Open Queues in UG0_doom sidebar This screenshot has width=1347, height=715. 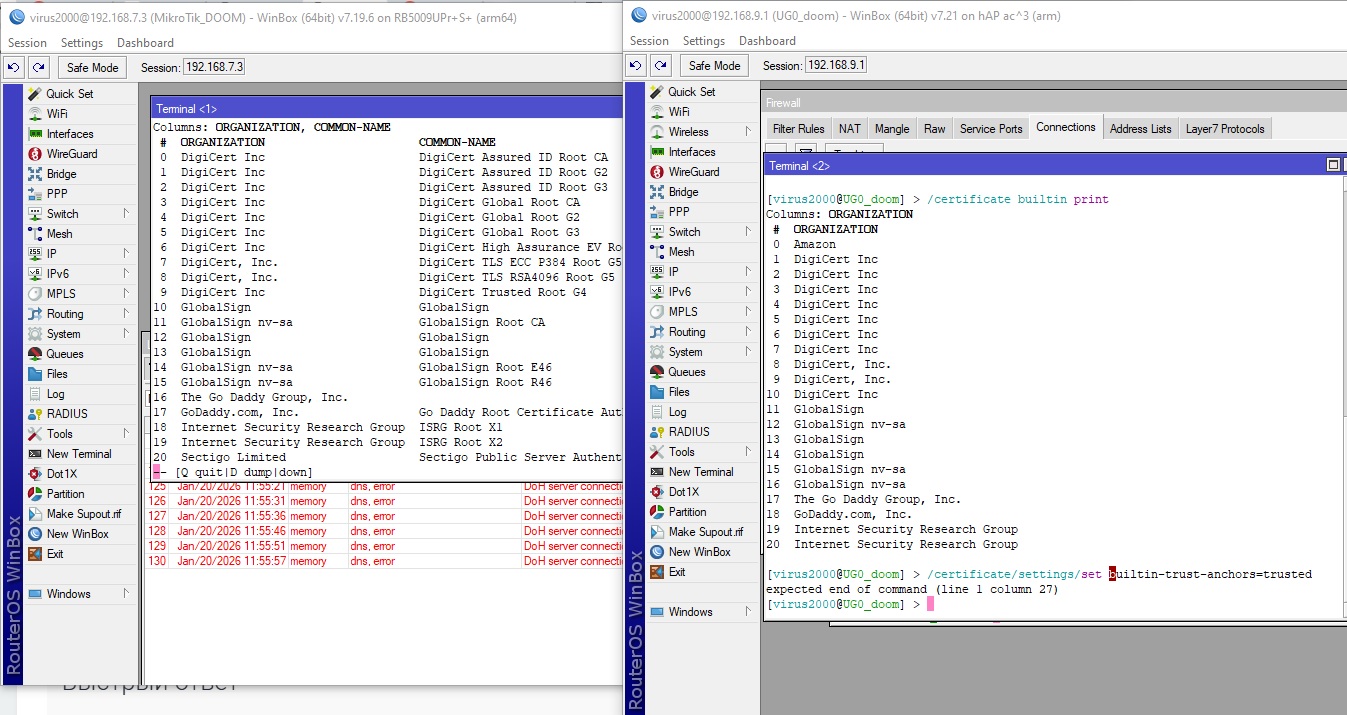[x=687, y=372]
